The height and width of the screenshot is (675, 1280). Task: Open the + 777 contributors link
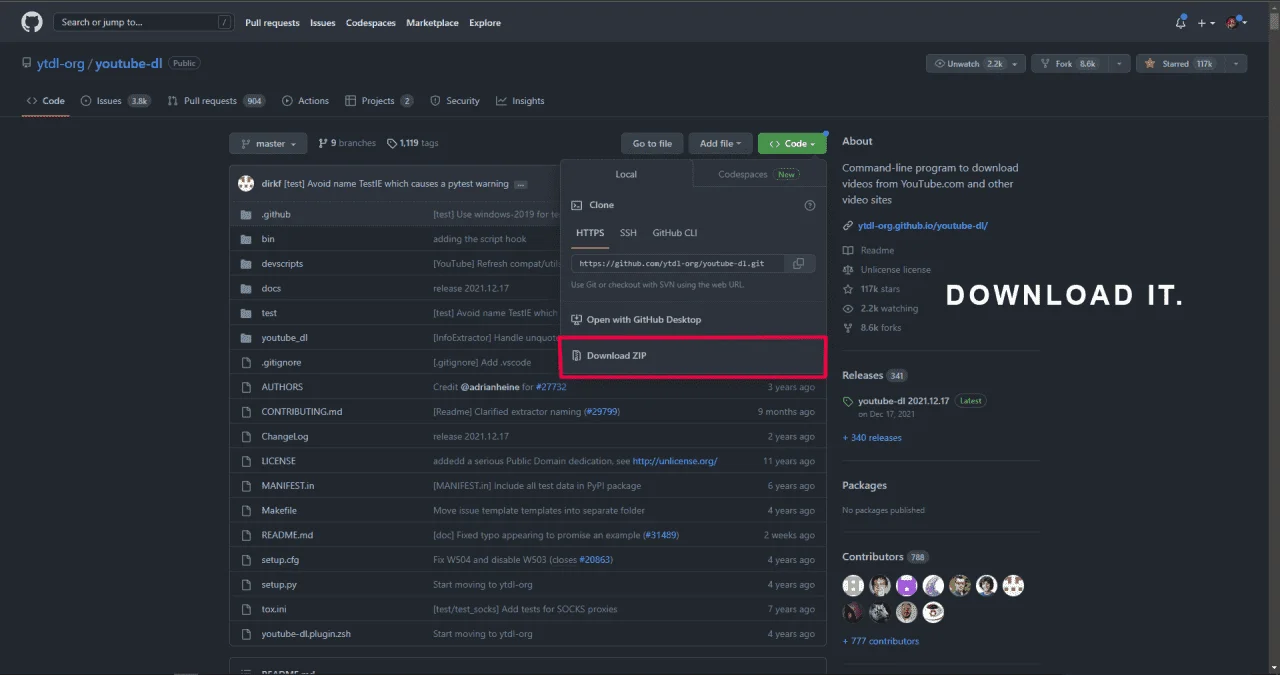tap(881, 641)
